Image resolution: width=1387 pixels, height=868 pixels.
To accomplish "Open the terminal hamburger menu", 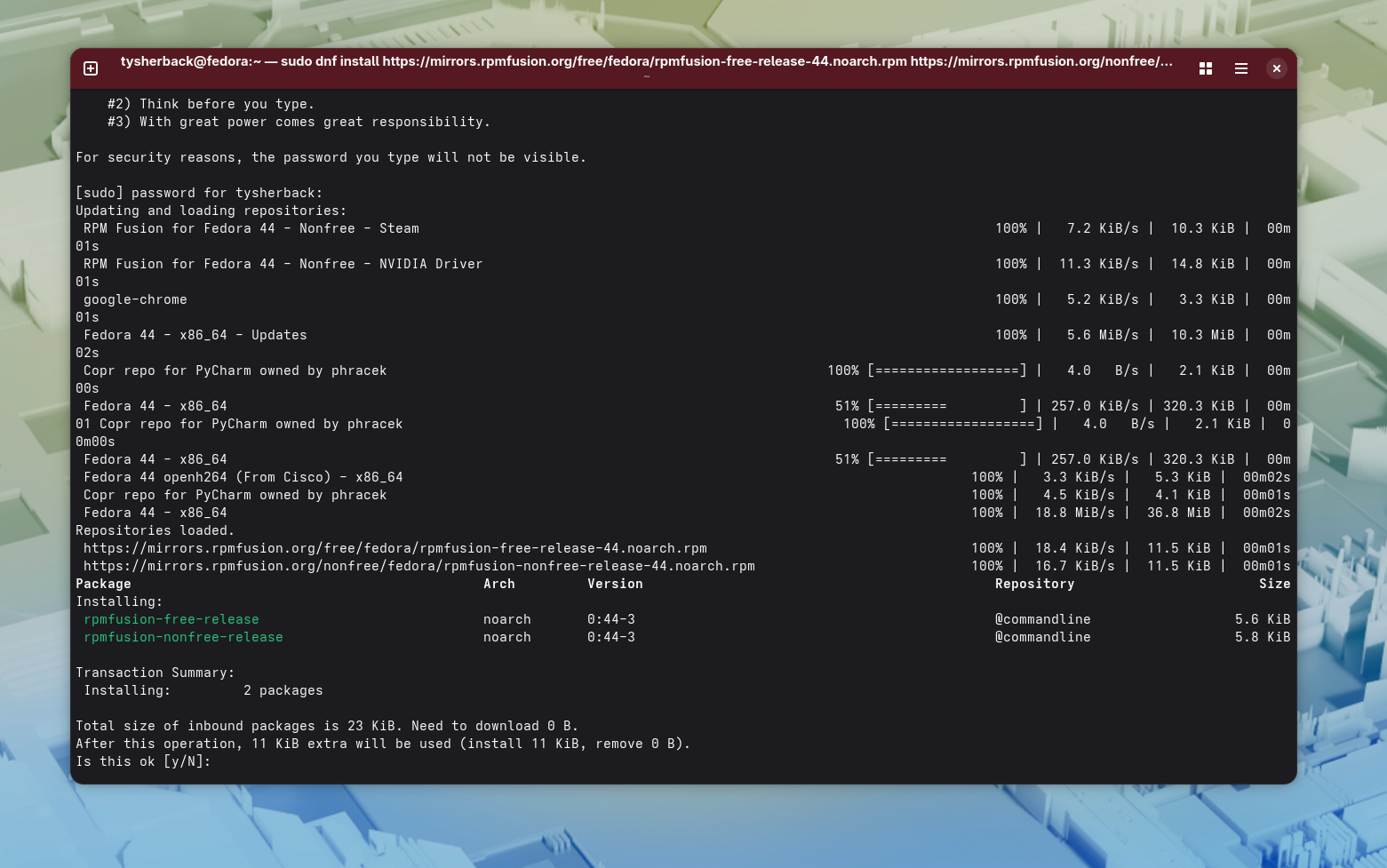I will [x=1241, y=68].
